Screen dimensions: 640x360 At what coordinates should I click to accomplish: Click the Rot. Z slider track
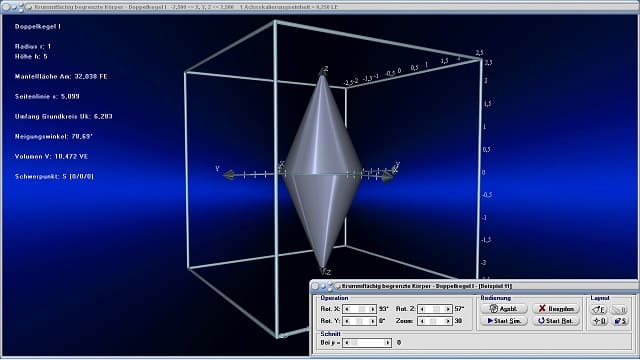coord(435,309)
